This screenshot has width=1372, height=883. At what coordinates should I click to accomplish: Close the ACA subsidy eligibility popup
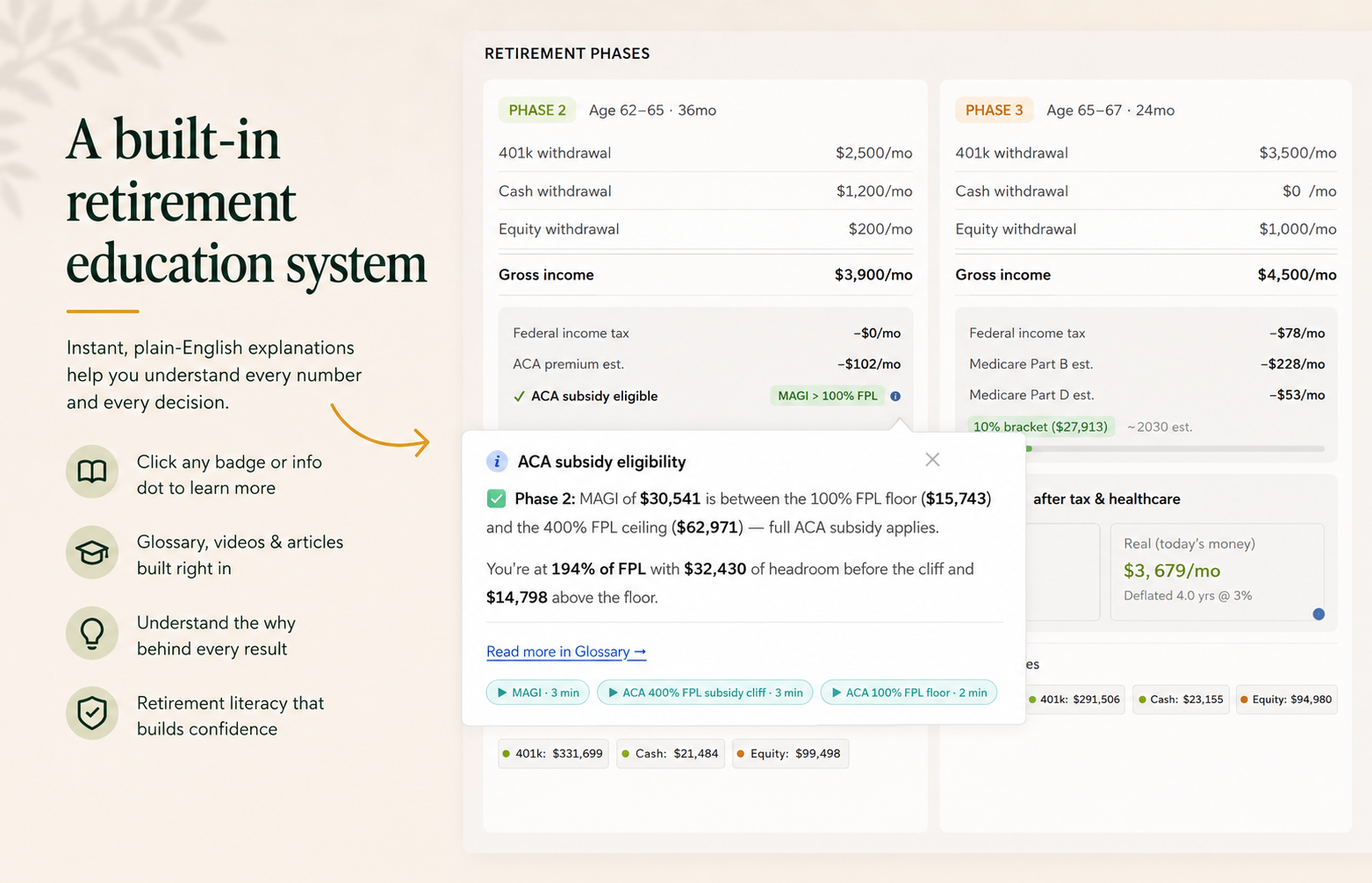[932, 459]
